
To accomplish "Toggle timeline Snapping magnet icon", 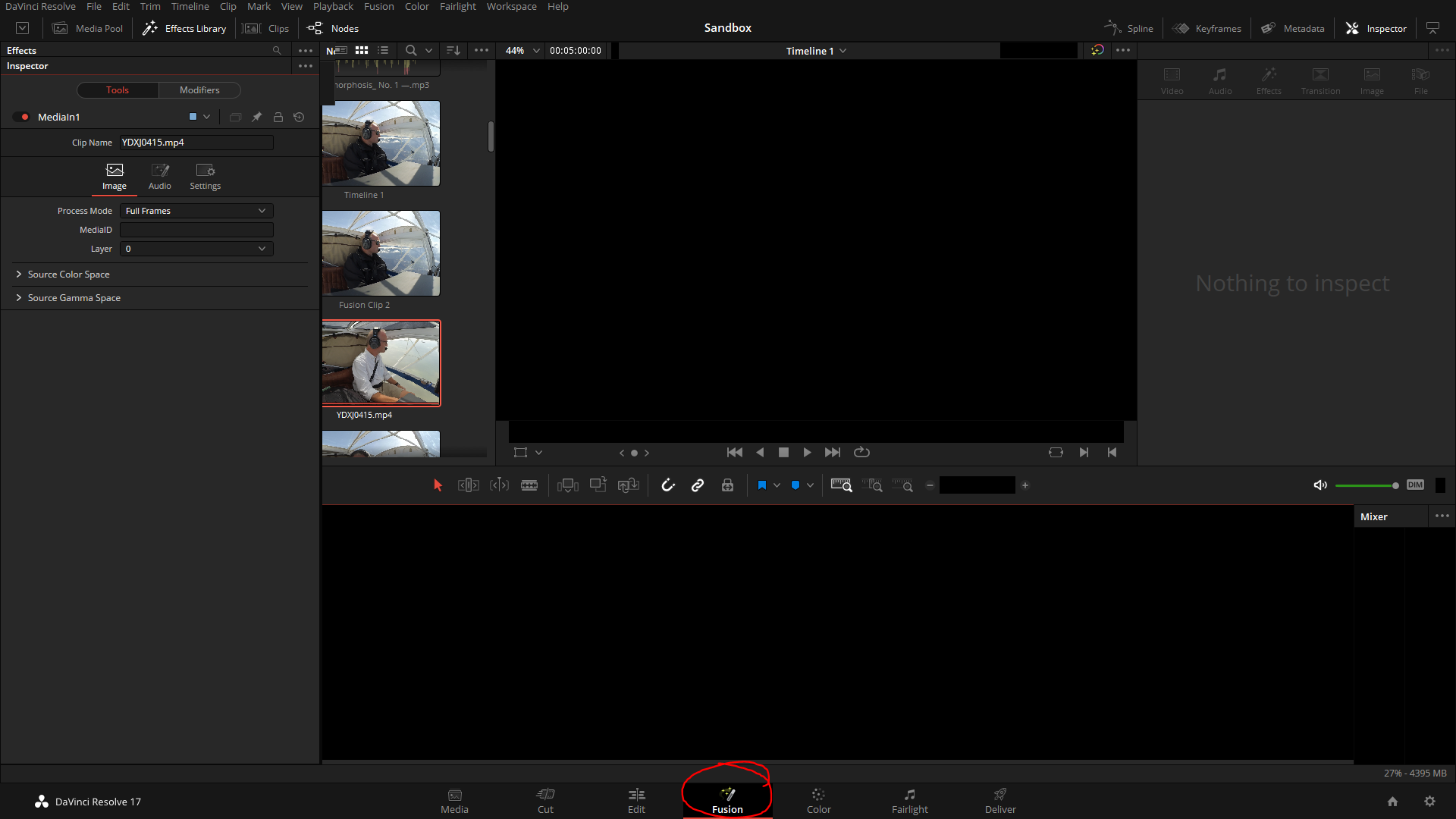I will 668,485.
